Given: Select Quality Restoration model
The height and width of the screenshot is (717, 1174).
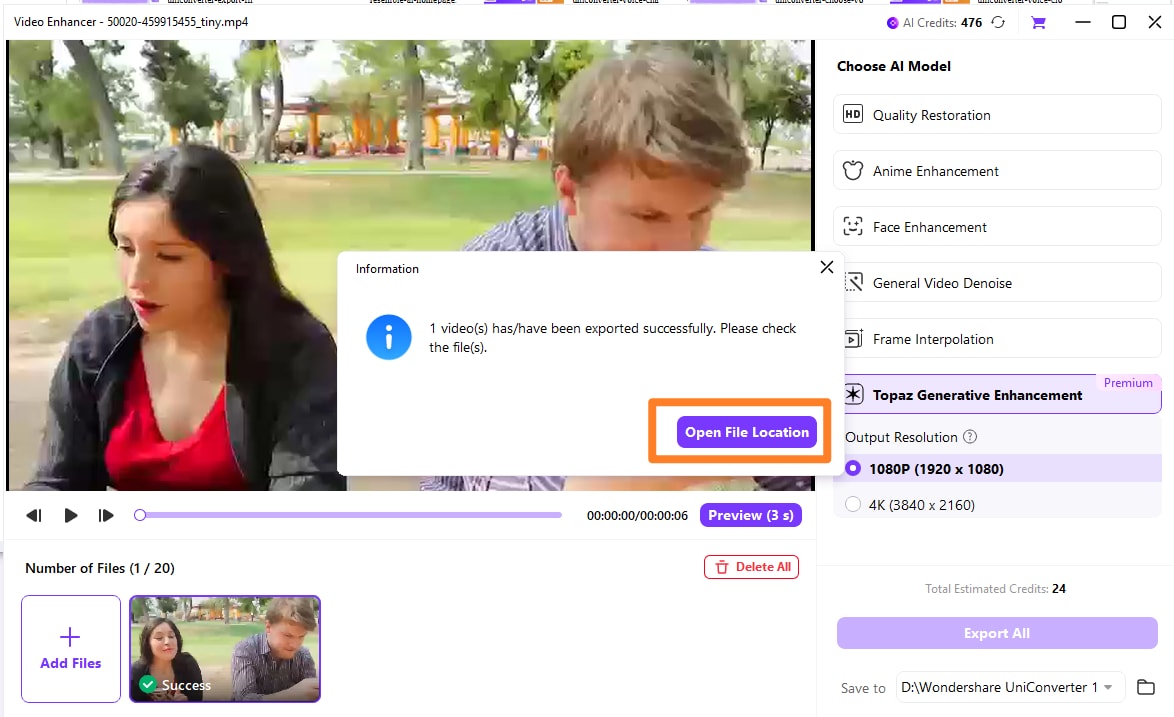Looking at the screenshot, I should (x=997, y=115).
